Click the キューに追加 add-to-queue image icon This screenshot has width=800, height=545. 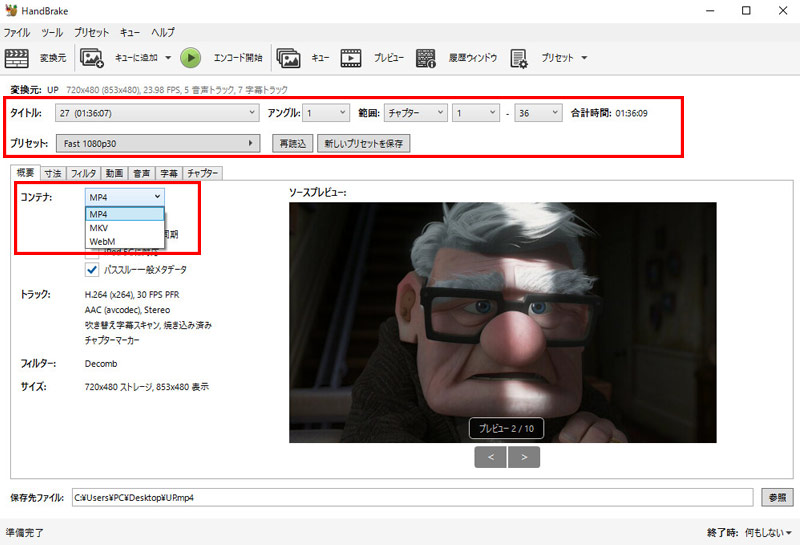coord(92,58)
